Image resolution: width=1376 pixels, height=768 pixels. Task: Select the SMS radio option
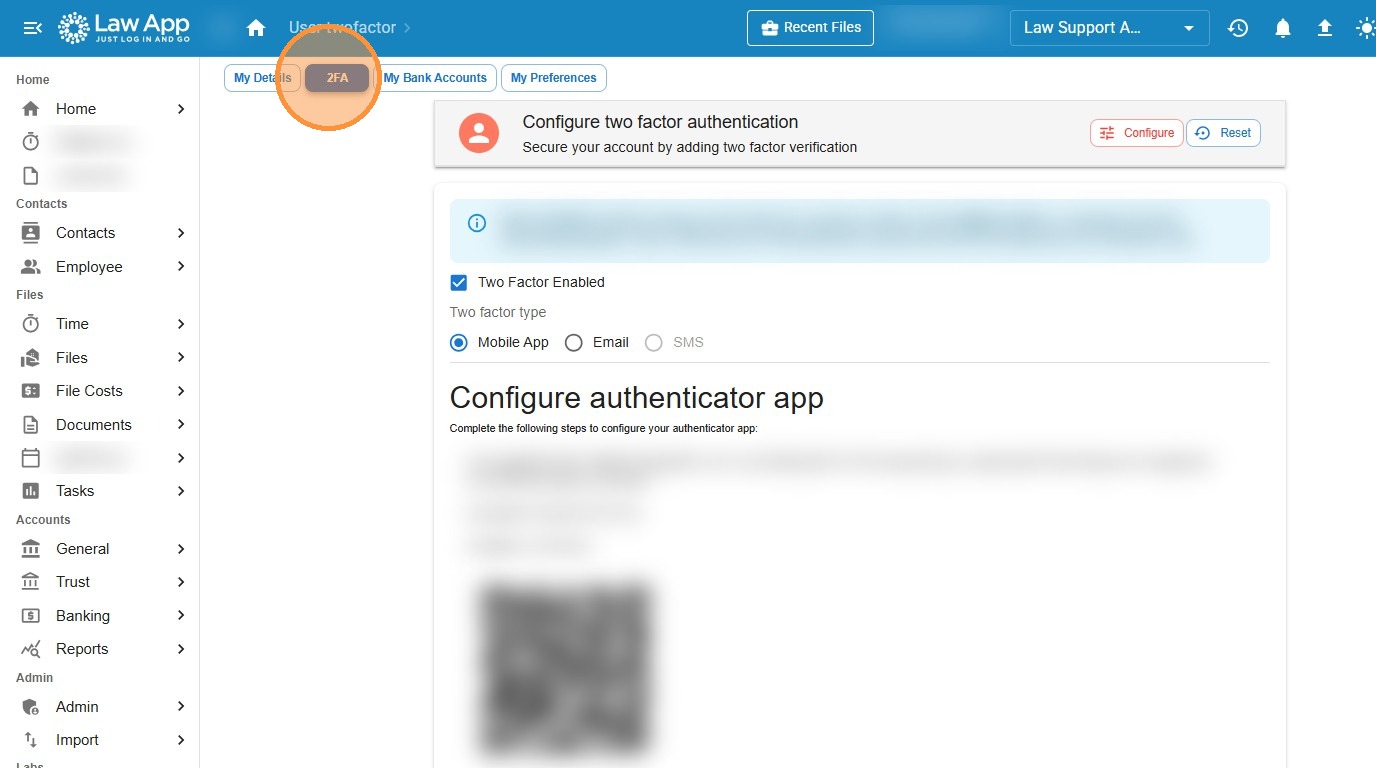click(x=654, y=343)
